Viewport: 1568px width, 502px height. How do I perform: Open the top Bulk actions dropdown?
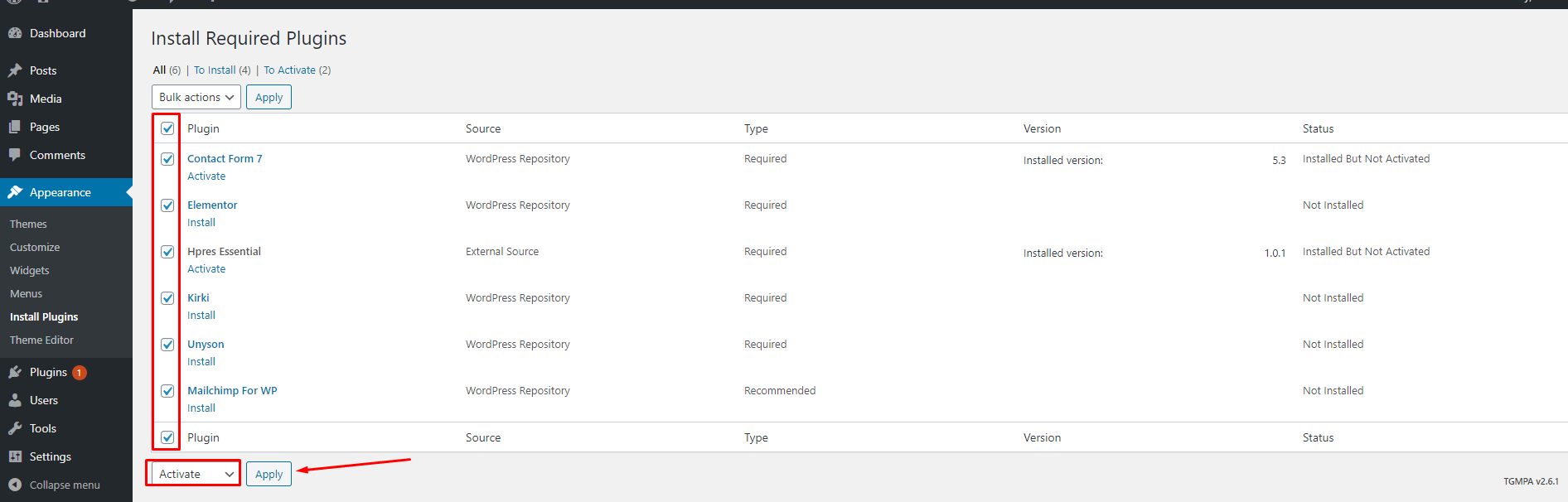(x=196, y=97)
